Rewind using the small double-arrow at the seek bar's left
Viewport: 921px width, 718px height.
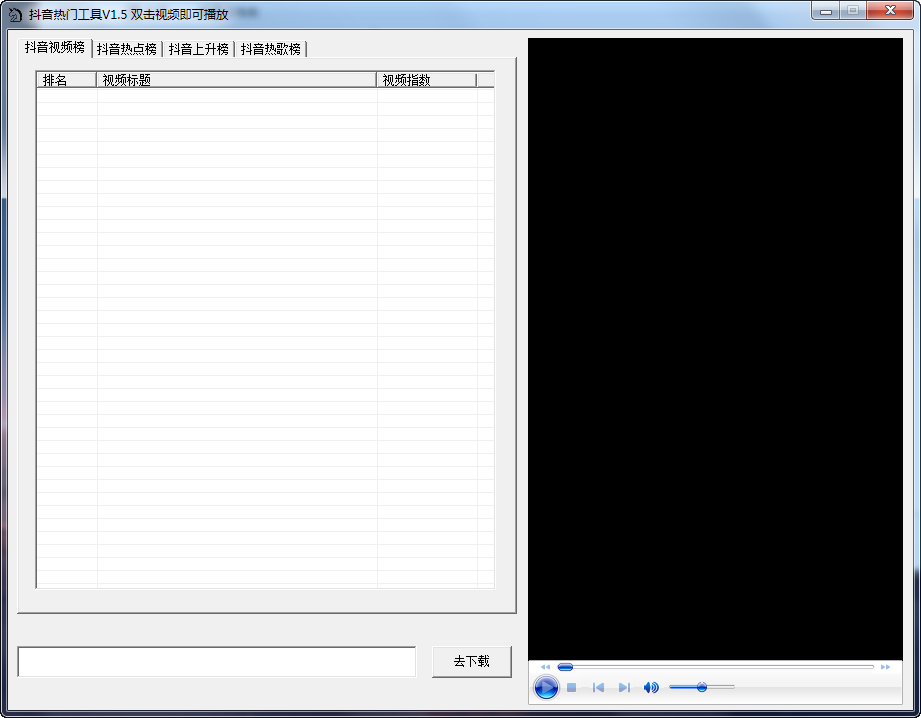tap(545, 667)
